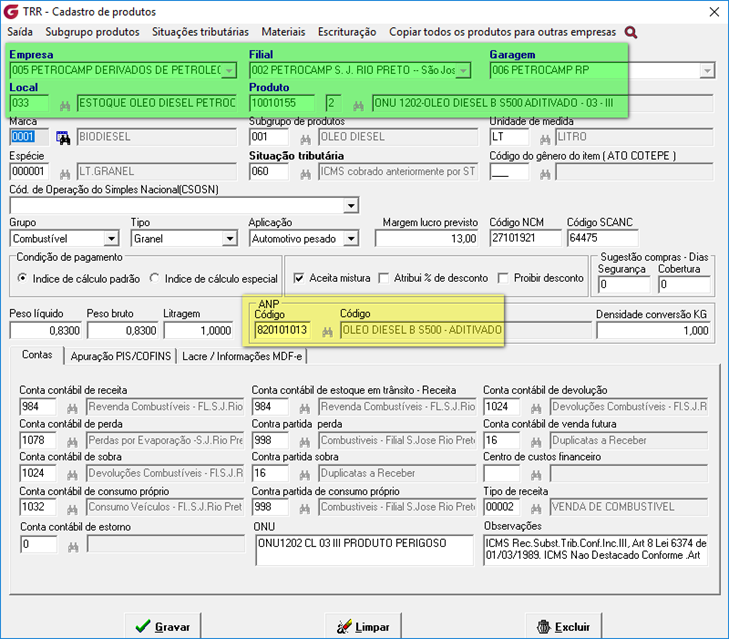Open Local lookup binoculars icon

click(65, 106)
